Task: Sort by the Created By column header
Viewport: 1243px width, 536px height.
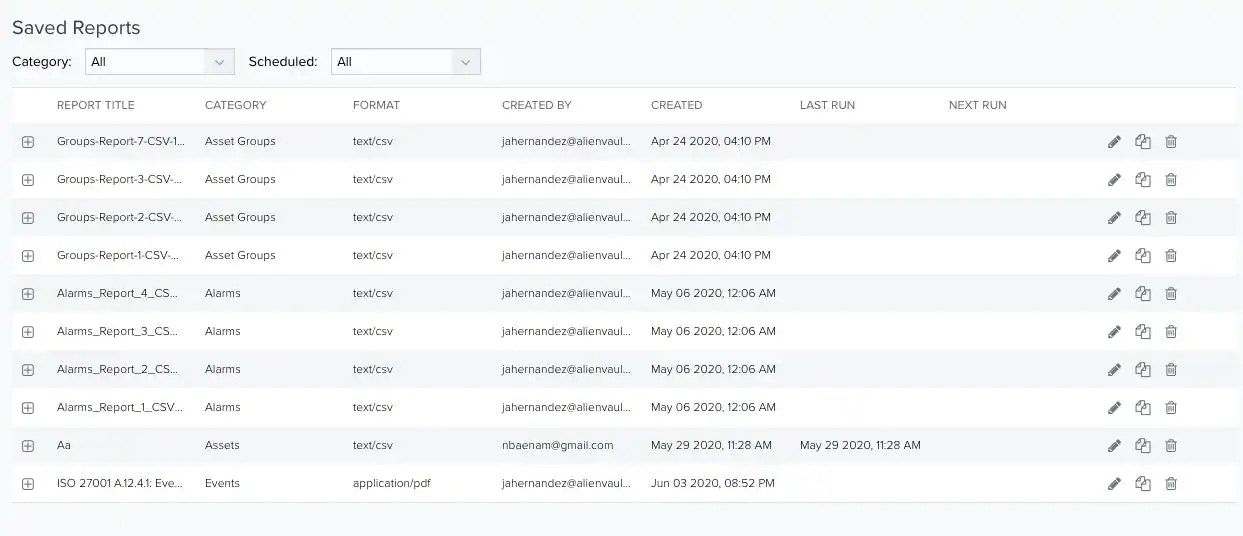Action: coord(536,105)
